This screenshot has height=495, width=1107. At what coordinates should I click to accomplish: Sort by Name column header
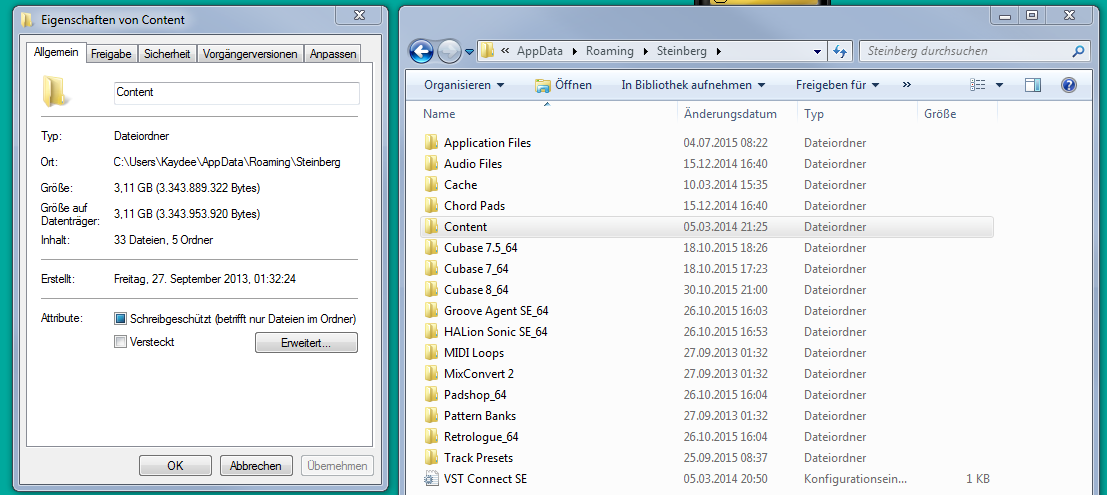547,114
